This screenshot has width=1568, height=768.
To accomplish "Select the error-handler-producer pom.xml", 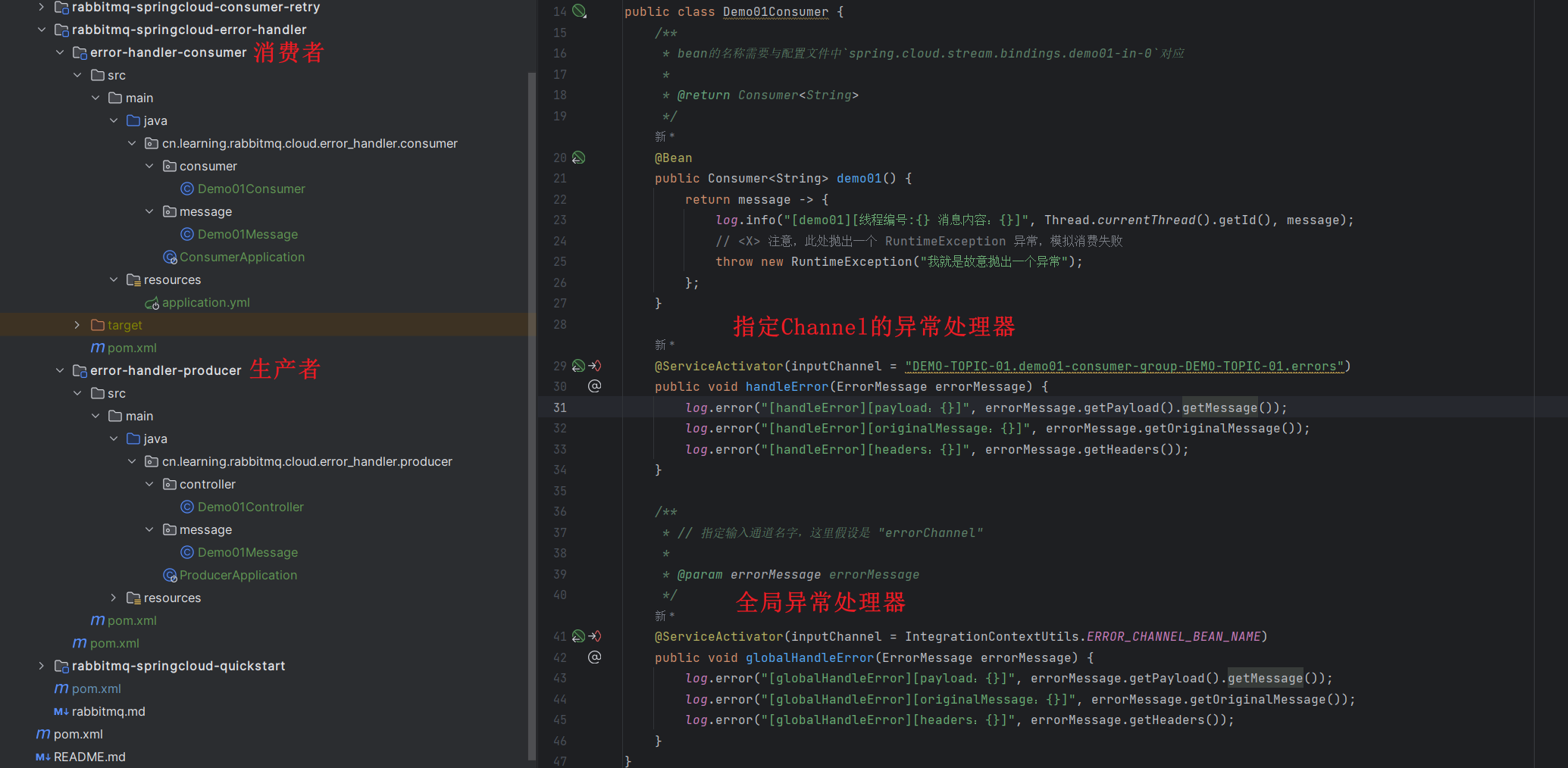I will (x=132, y=620).
